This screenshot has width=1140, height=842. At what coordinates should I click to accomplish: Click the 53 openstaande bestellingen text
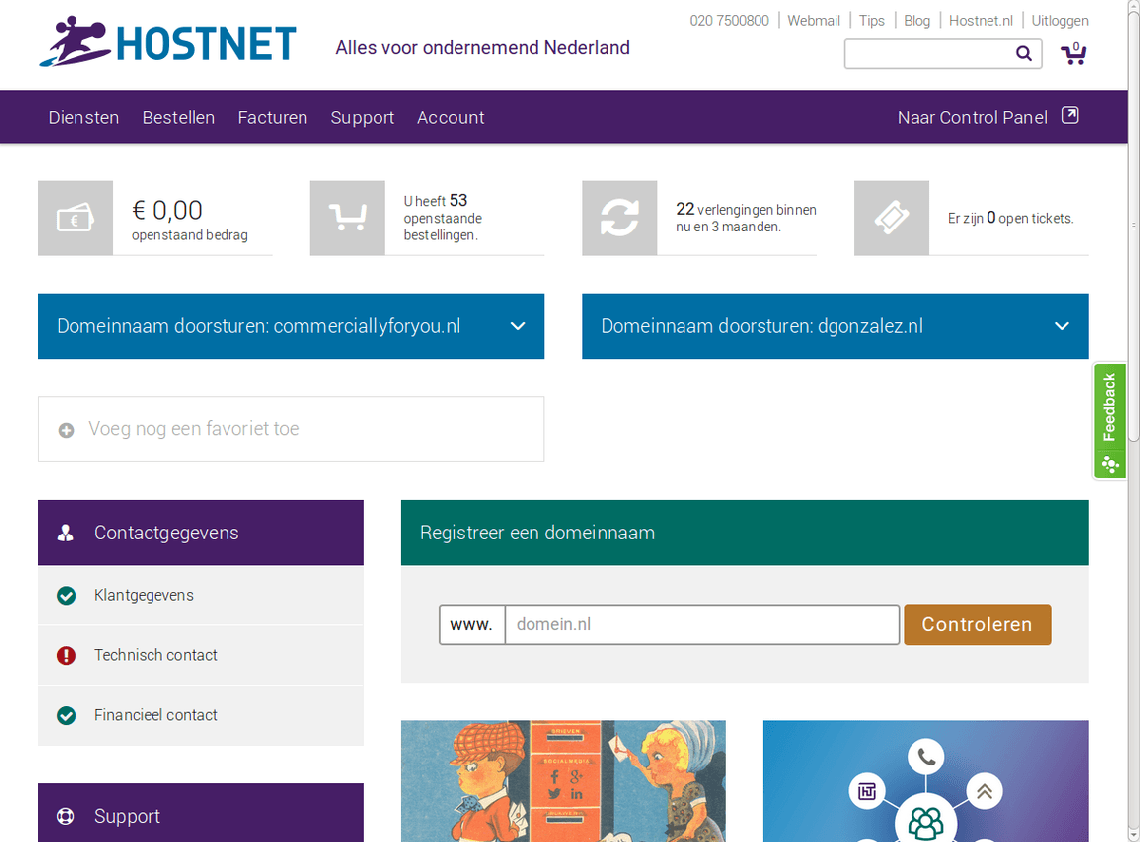click(x=443, y=217)
